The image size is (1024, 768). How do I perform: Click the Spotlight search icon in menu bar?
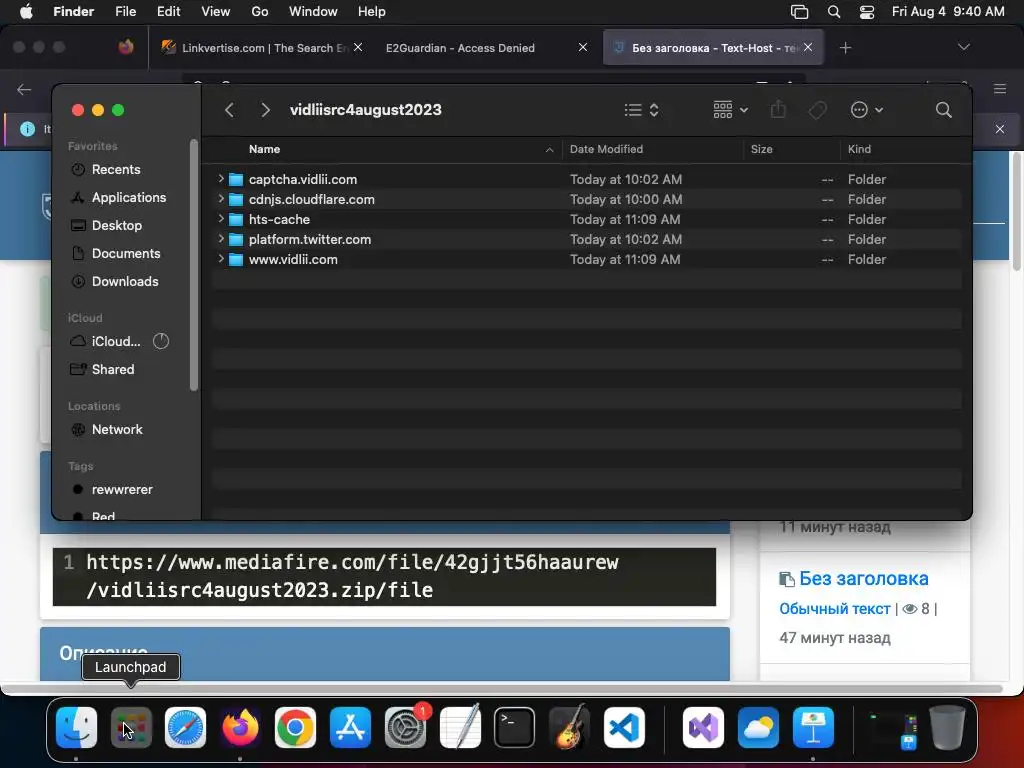[x=834, y=12]
